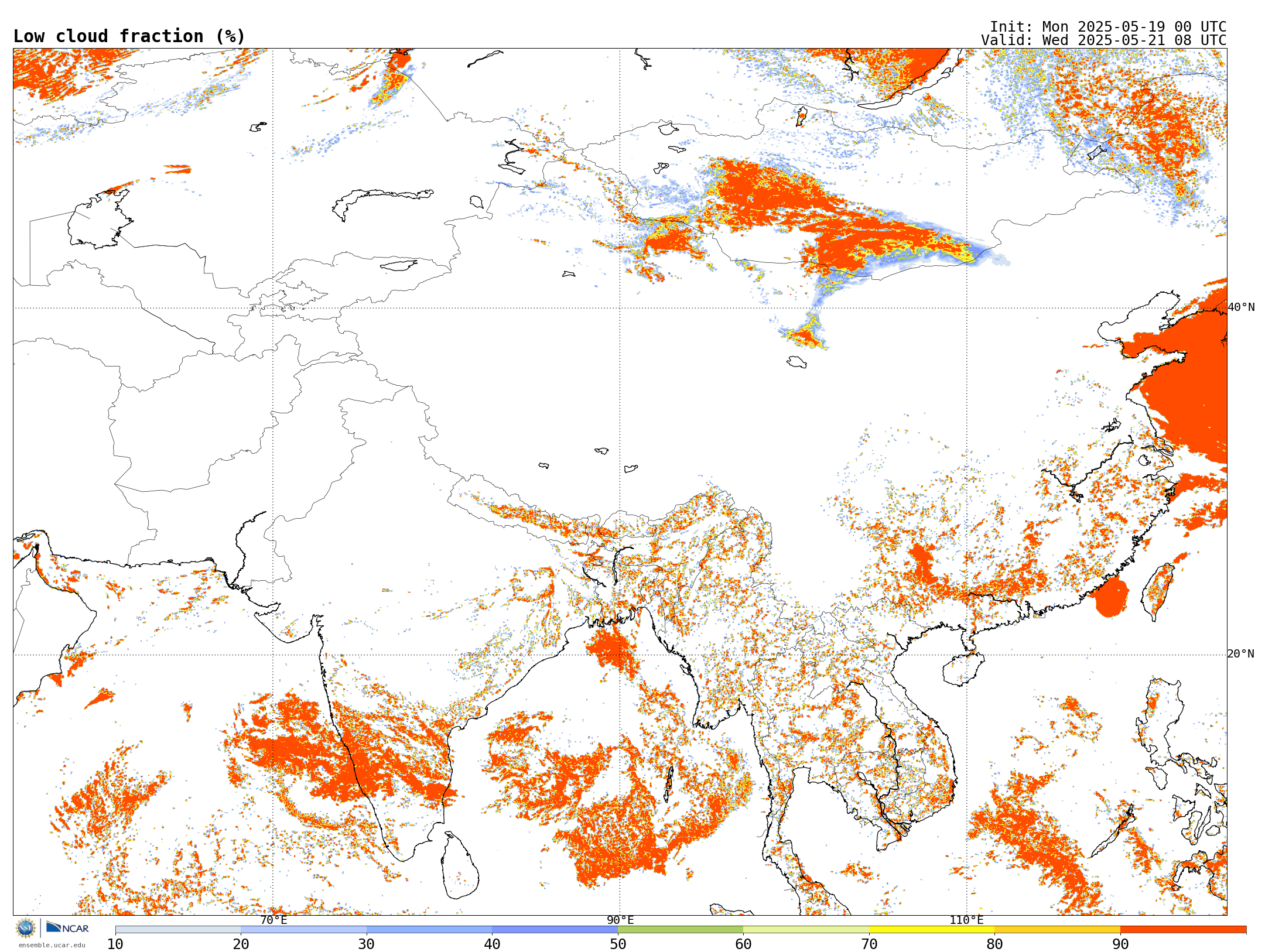
Task: Click the 40°N latitude label
Action: (1241, 307)
